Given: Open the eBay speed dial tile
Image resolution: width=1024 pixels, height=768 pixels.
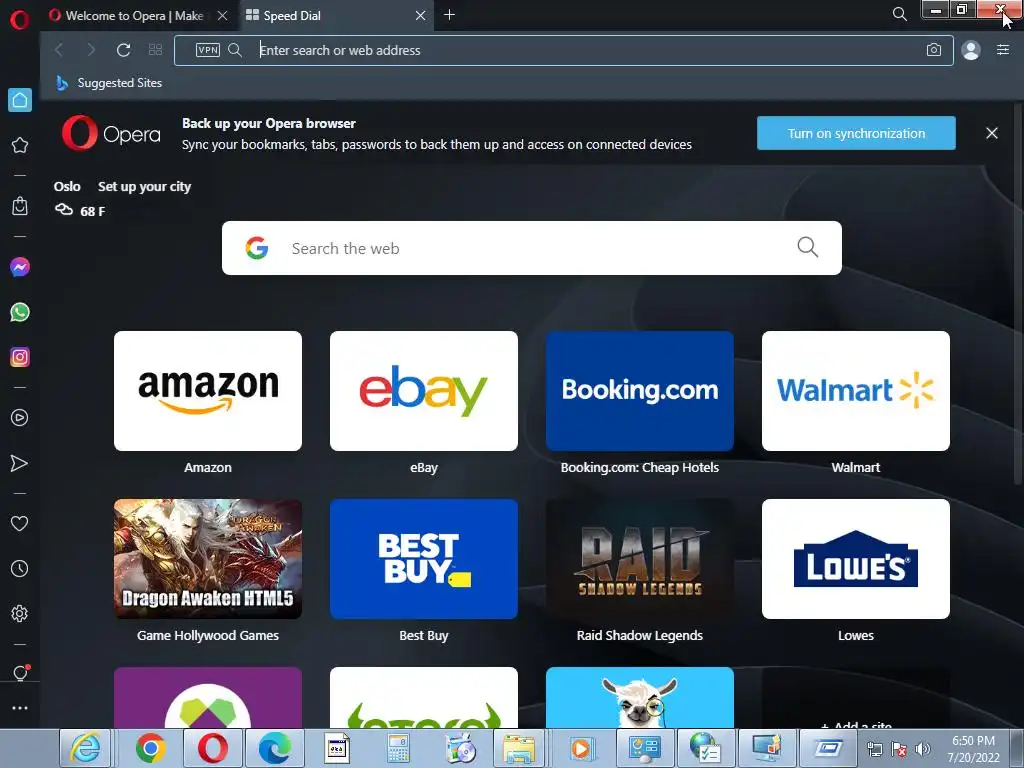Looking at the screenshot, I should click(424, 391).
